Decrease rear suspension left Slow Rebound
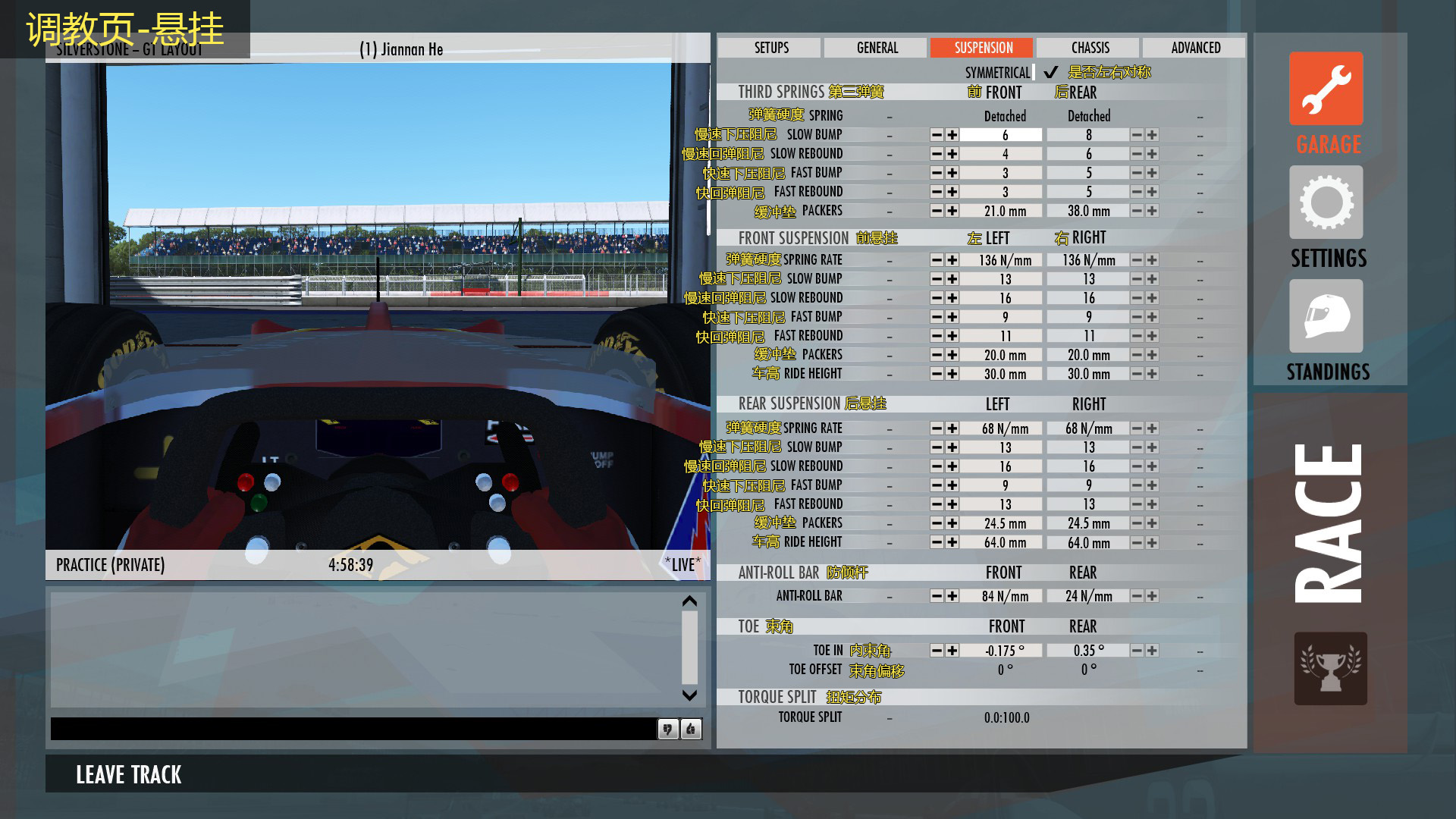 pyautogui.click(x=937, y=466)
